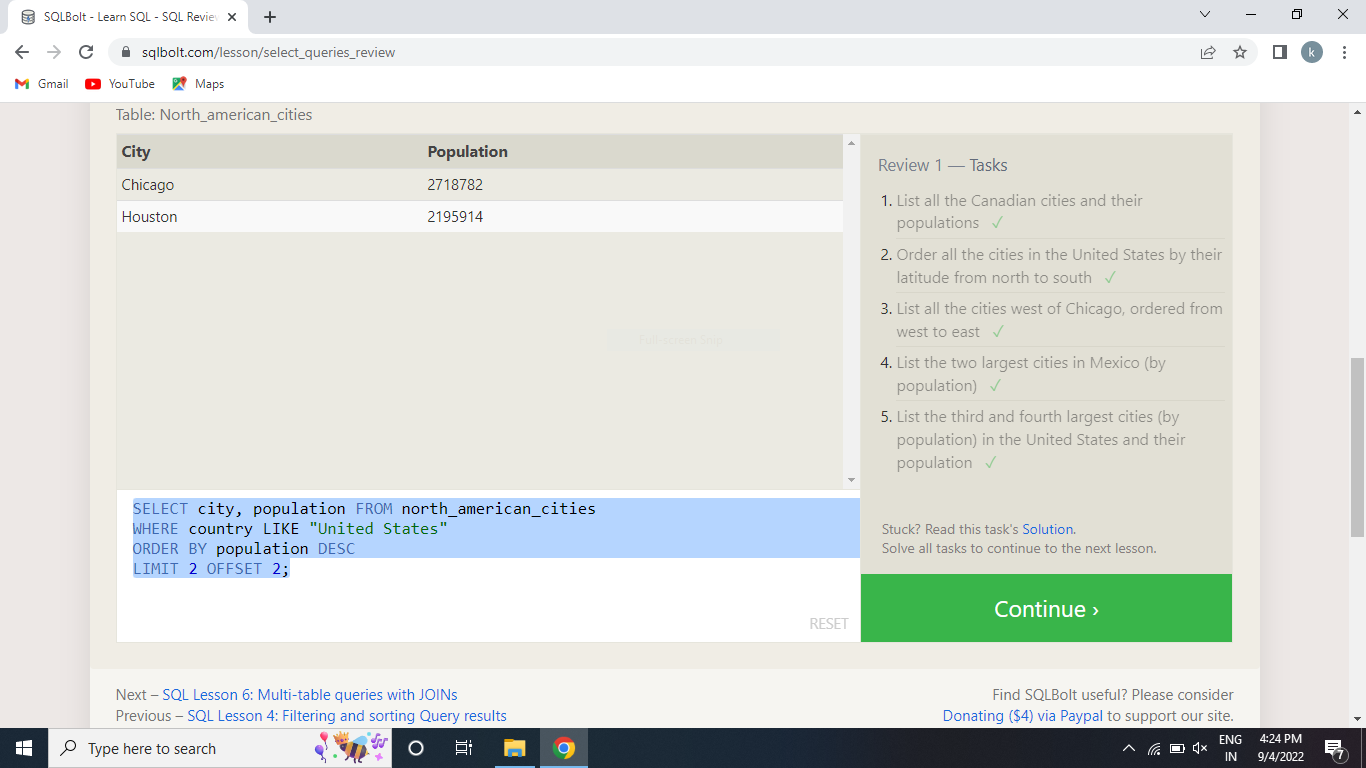Select task 1 about Canadian cities

1050,212
